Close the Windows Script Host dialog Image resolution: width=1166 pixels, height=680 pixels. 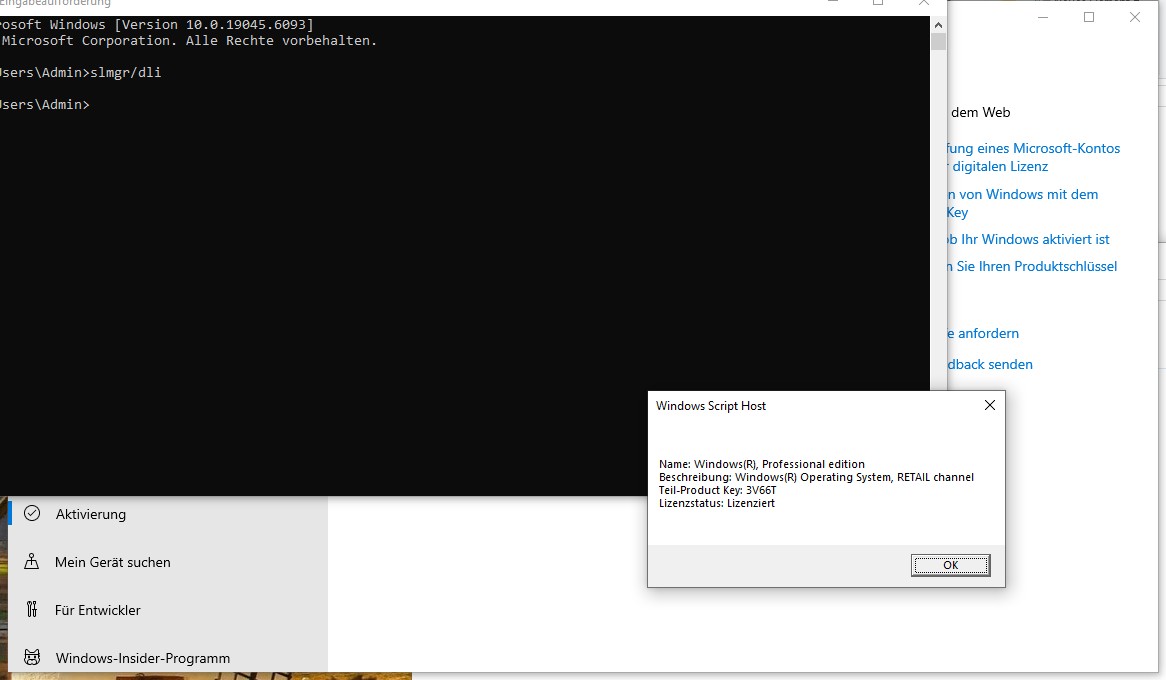pos(990,405)
